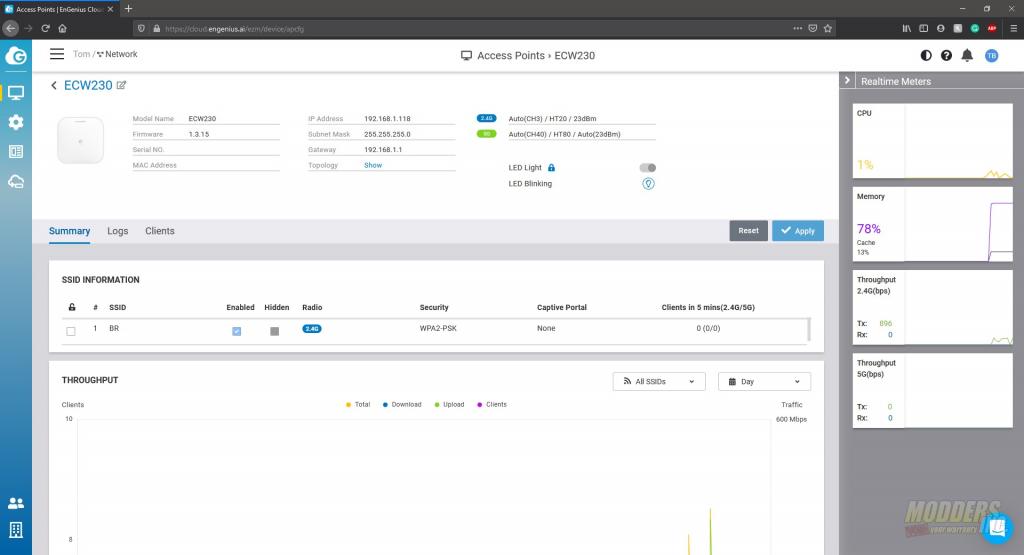The height and width of the screenshot is (555, 1024).
Task: Click the 5G channel setting Auto(CH40) text
Action: 564,135
